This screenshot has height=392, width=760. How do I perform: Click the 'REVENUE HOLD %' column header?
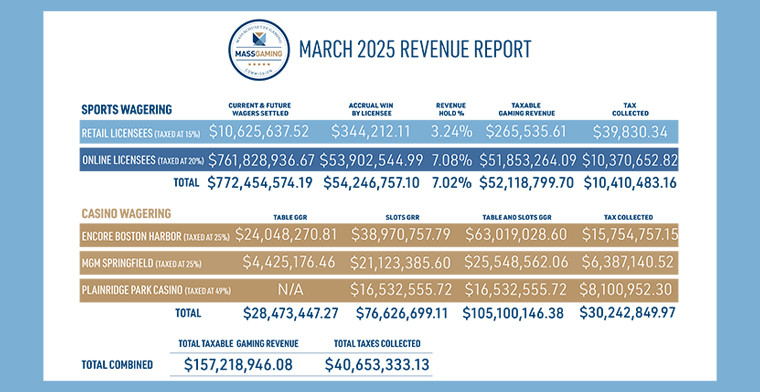coord(451,109)
